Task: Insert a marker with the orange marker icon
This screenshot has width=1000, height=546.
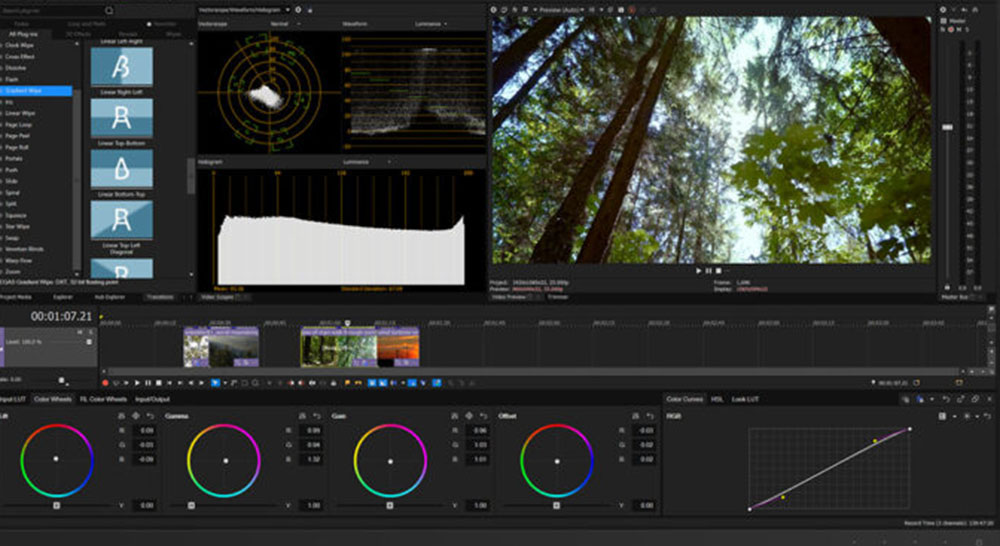Action: pos(347,383)
